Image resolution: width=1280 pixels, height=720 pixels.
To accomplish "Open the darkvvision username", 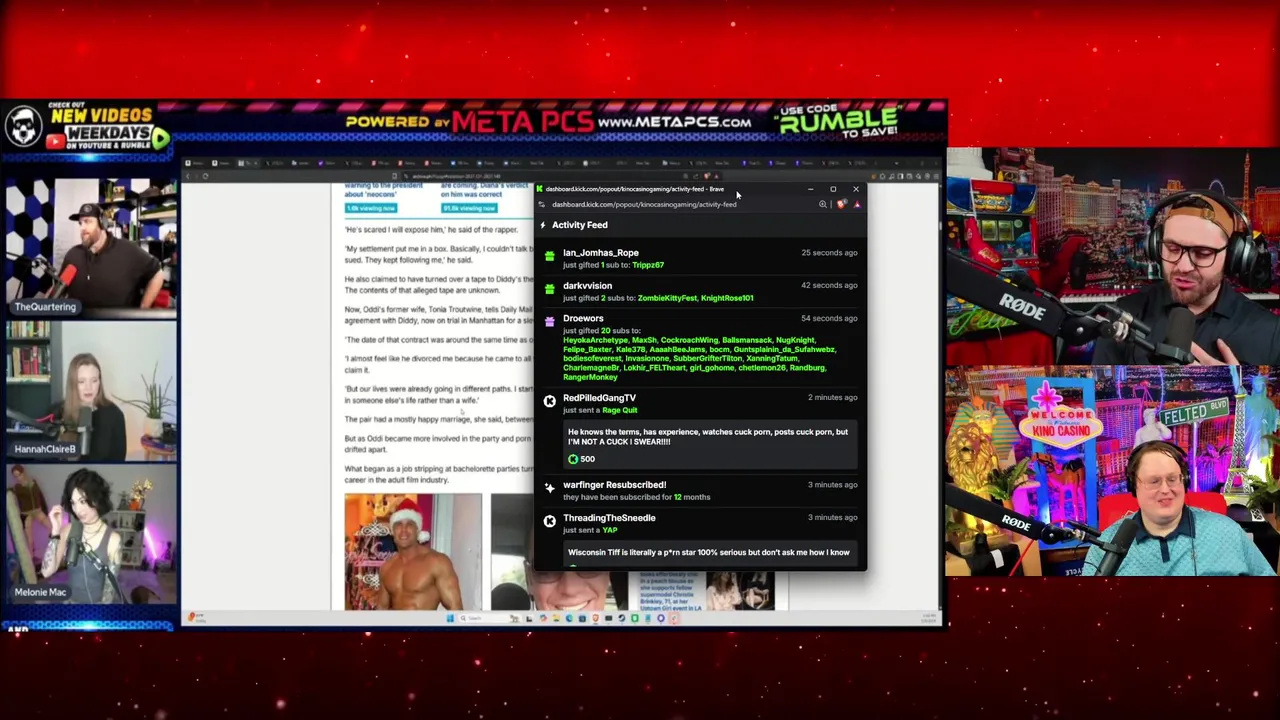I will 587,286.
